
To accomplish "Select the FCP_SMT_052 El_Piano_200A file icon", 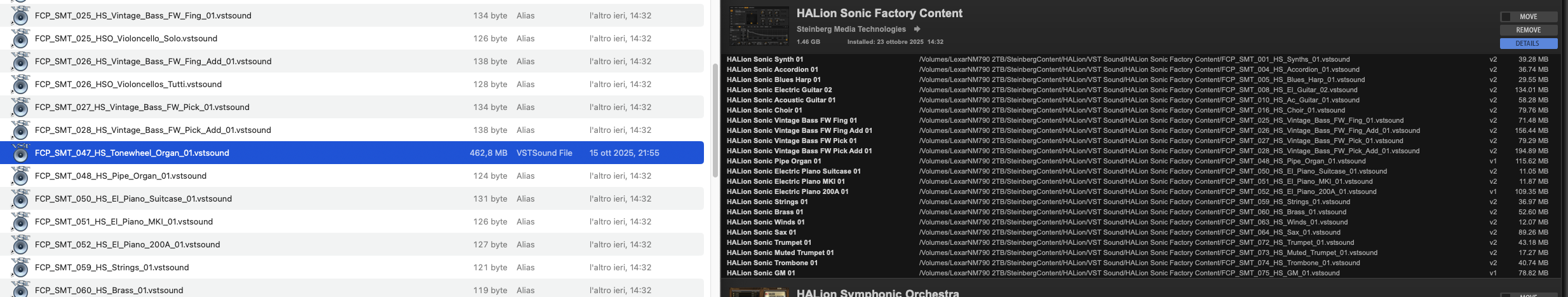I will [x=20, y=244].
